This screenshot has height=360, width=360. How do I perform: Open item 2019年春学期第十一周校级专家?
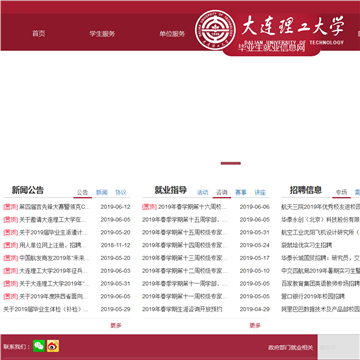click(185, 296)
